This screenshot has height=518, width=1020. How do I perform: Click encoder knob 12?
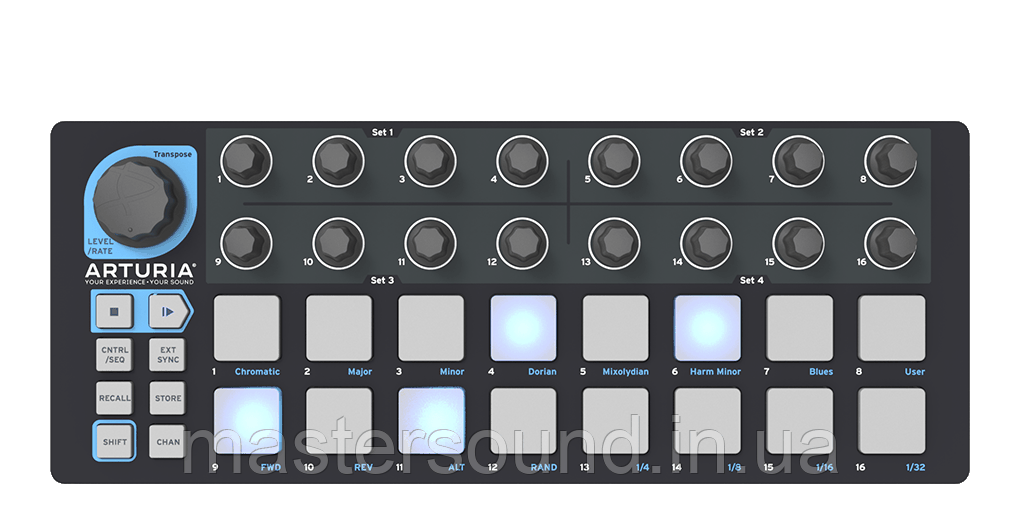pyautogui.click(x=522, y=243)
